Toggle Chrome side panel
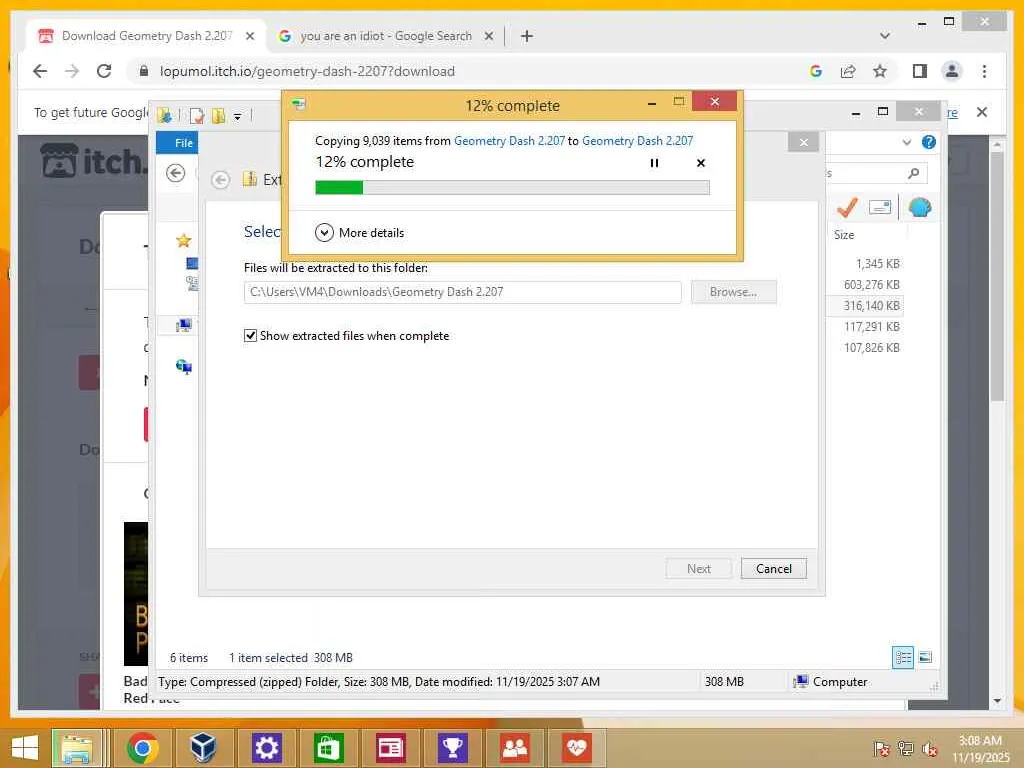Image resolution: width=1024 pixels, height=768 pixels. click(920, 71)
